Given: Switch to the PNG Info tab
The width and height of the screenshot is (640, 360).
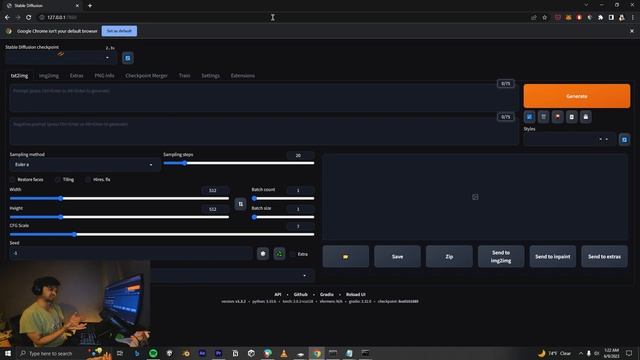Looking at the screenshot, I should tap(104, 76).
